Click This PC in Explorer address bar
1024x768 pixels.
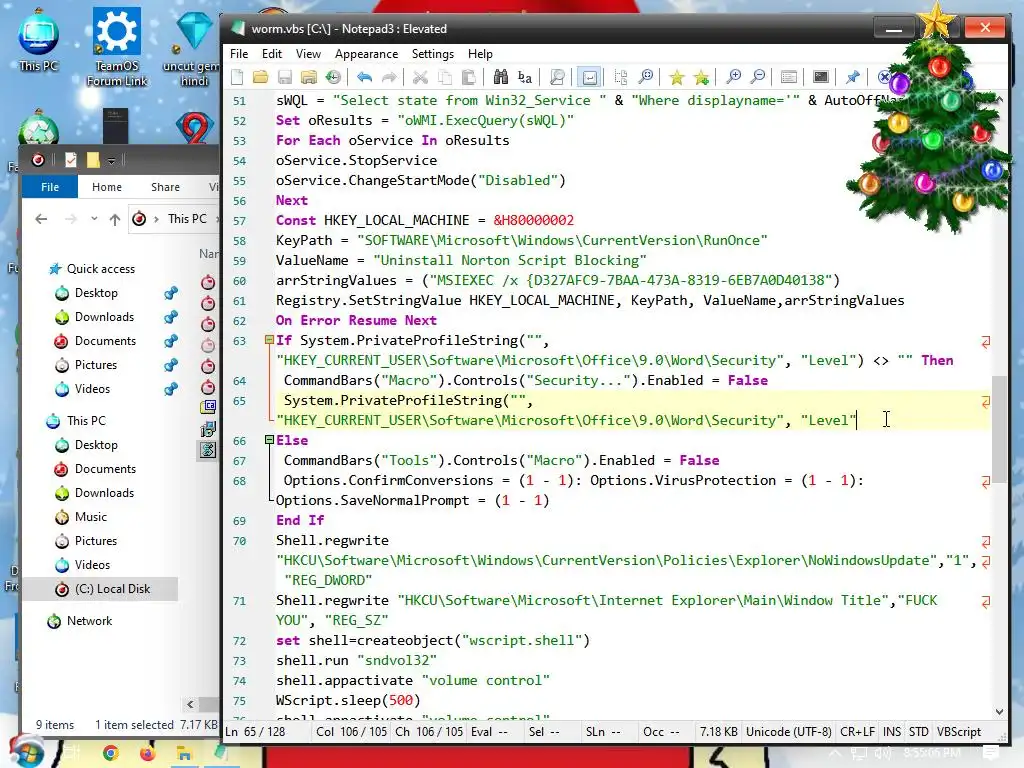pos(187,219)
